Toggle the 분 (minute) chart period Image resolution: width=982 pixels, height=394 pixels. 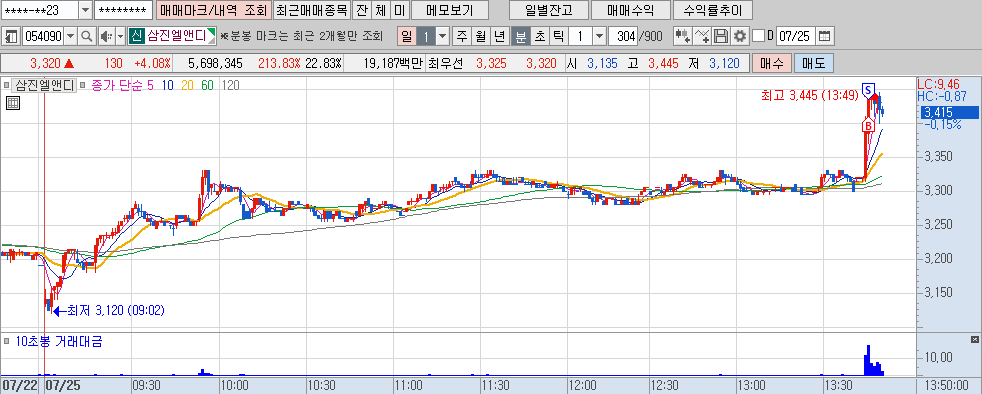521,36
